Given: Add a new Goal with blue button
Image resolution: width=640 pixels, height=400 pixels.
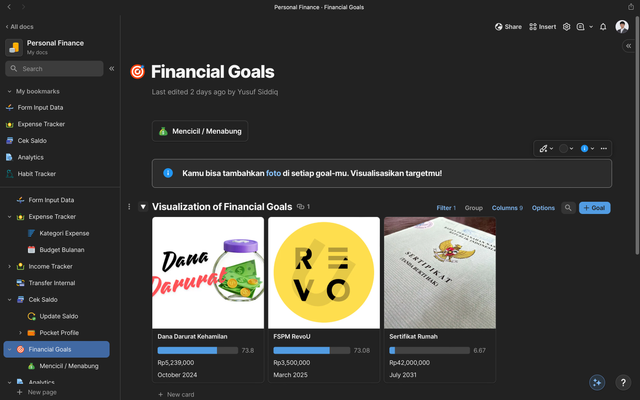Looking at the screenshot, I should pos(595,208).
